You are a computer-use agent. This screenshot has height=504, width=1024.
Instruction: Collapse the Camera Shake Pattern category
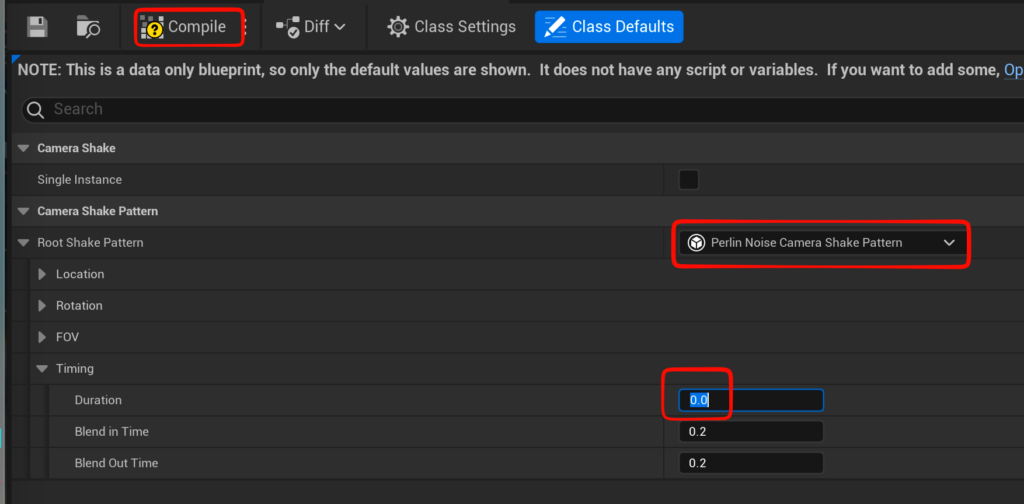click(23, 211)
